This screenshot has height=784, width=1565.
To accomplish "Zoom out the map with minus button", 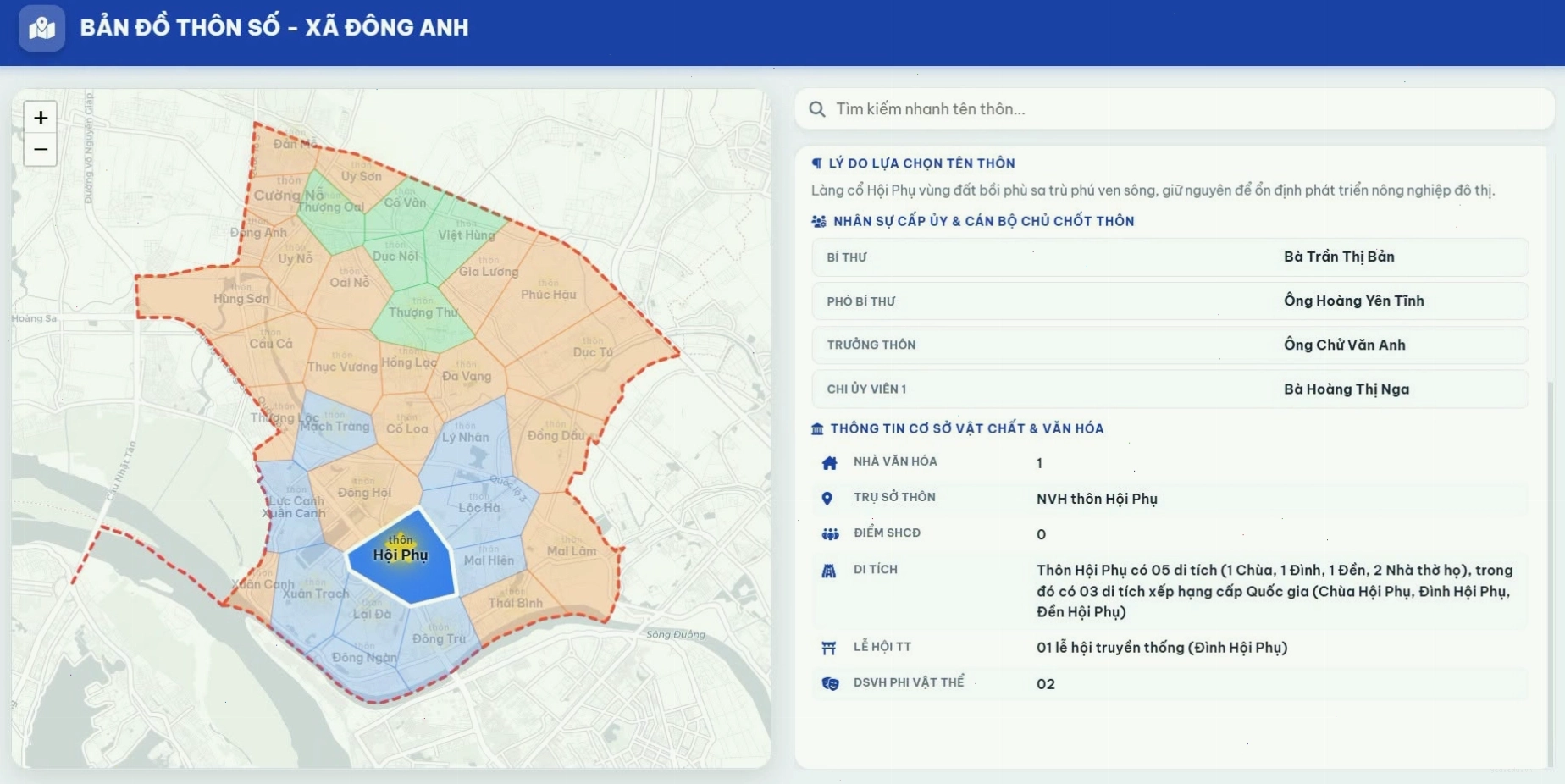I will click(x=41, y=150).
